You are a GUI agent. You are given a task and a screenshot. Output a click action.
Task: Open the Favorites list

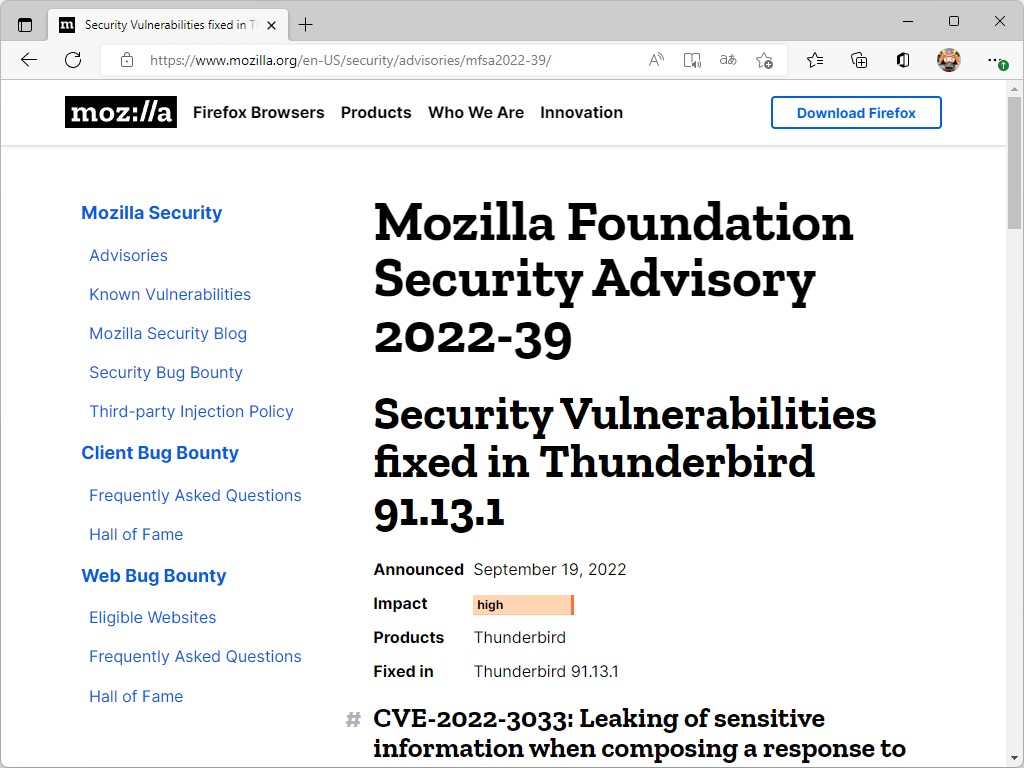coord(815,60)
